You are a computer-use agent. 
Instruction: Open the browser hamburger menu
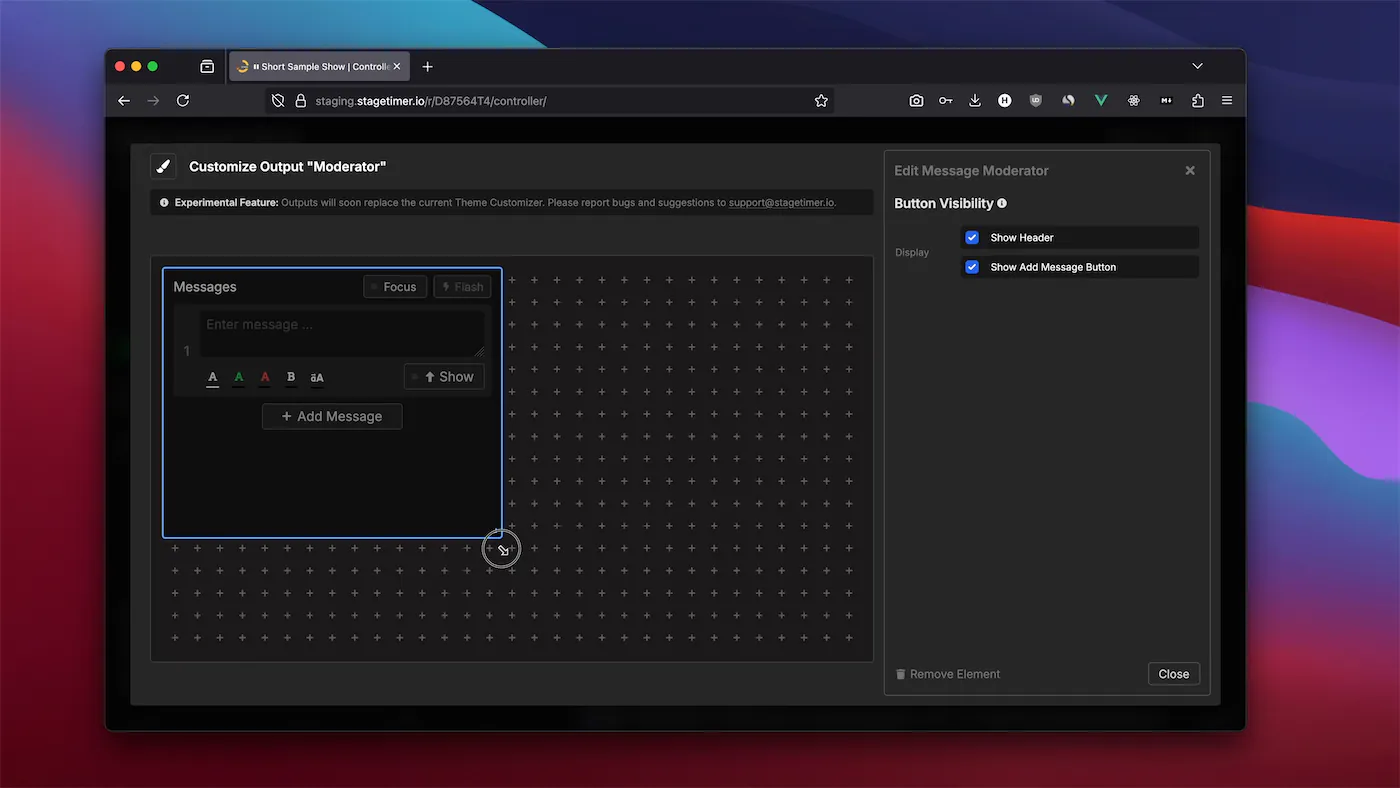pos(1227,100)
